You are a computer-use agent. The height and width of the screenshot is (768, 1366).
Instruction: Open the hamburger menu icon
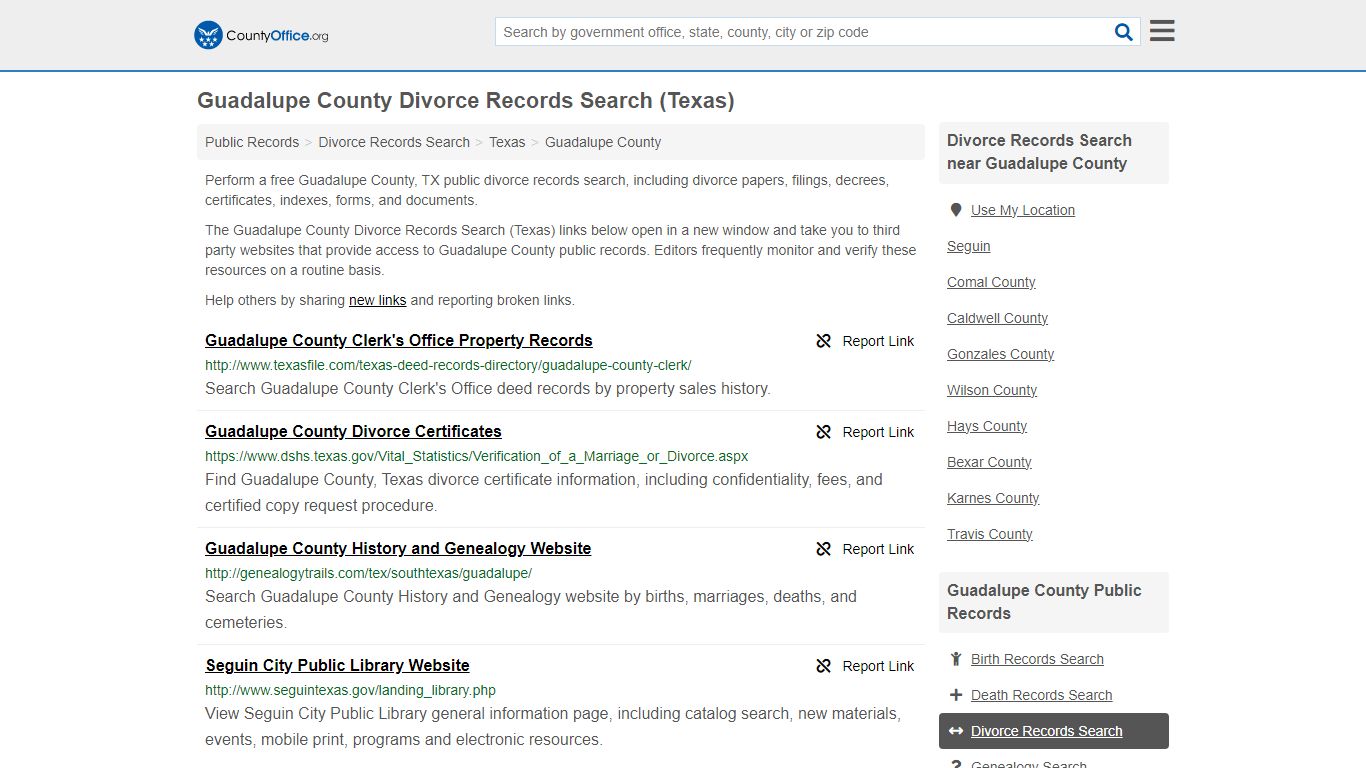point(1162,31)
